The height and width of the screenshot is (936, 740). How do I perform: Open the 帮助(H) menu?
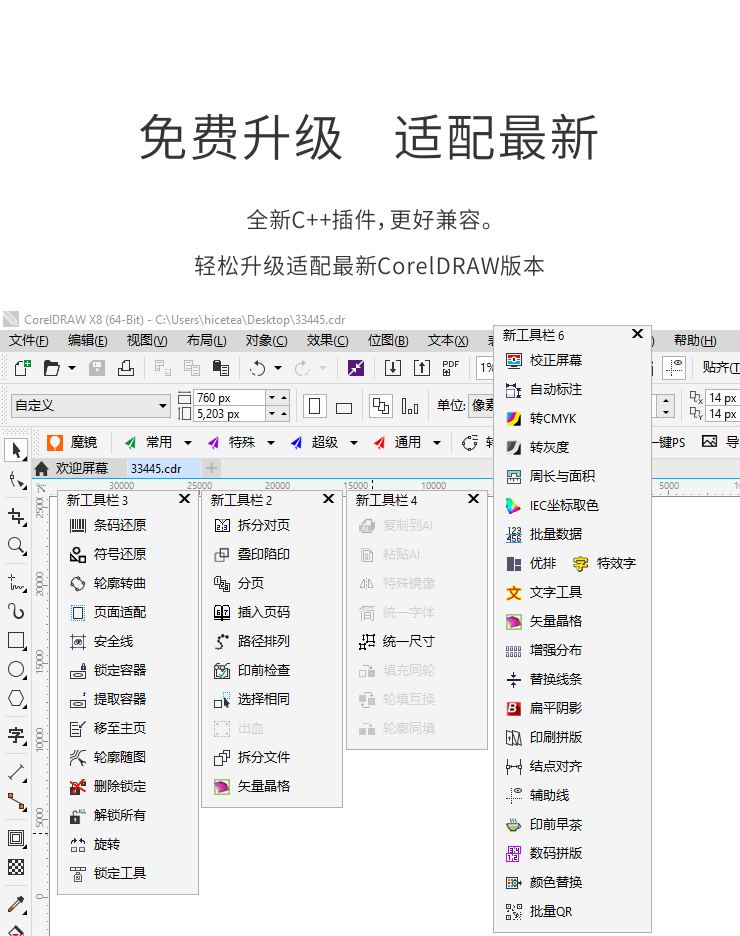[695, 340]
